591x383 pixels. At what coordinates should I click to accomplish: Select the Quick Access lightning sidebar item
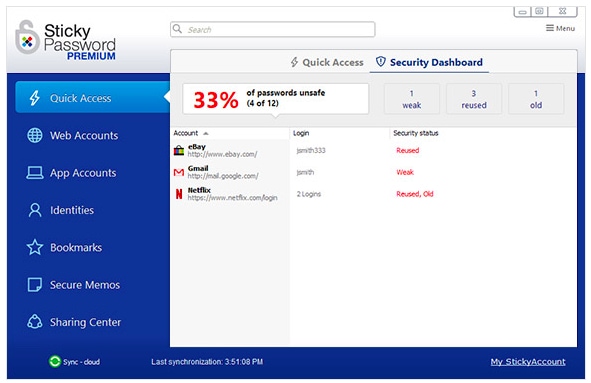pos(93,98)
